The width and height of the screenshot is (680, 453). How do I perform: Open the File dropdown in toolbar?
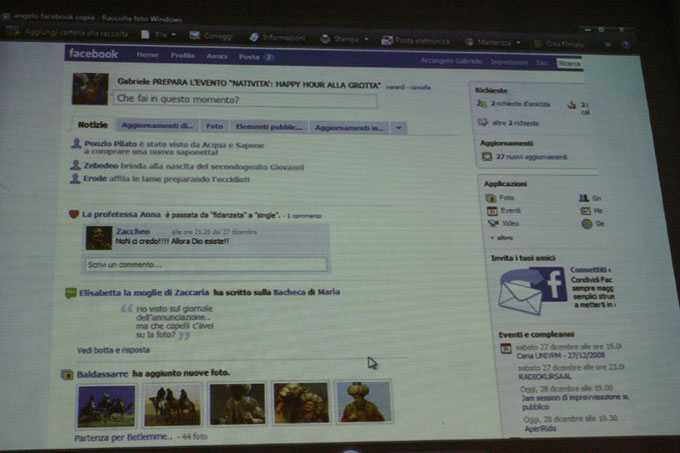pyautogui.click(x=160, y=35)
